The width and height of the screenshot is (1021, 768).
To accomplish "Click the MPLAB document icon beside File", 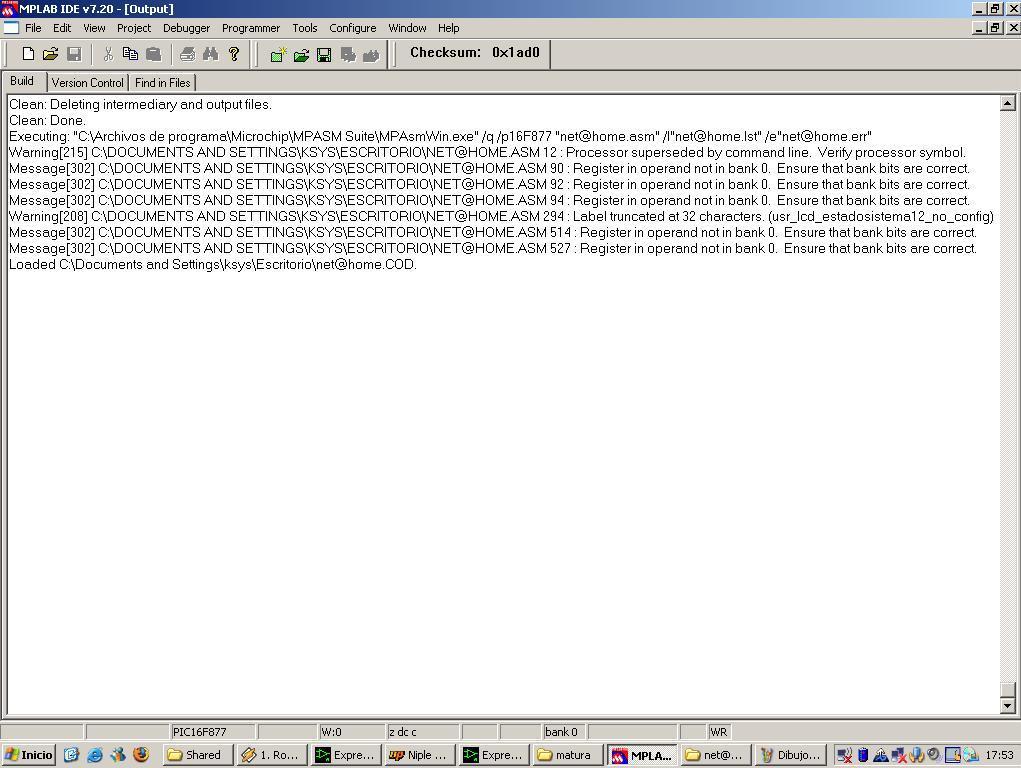I will (11, 28).
